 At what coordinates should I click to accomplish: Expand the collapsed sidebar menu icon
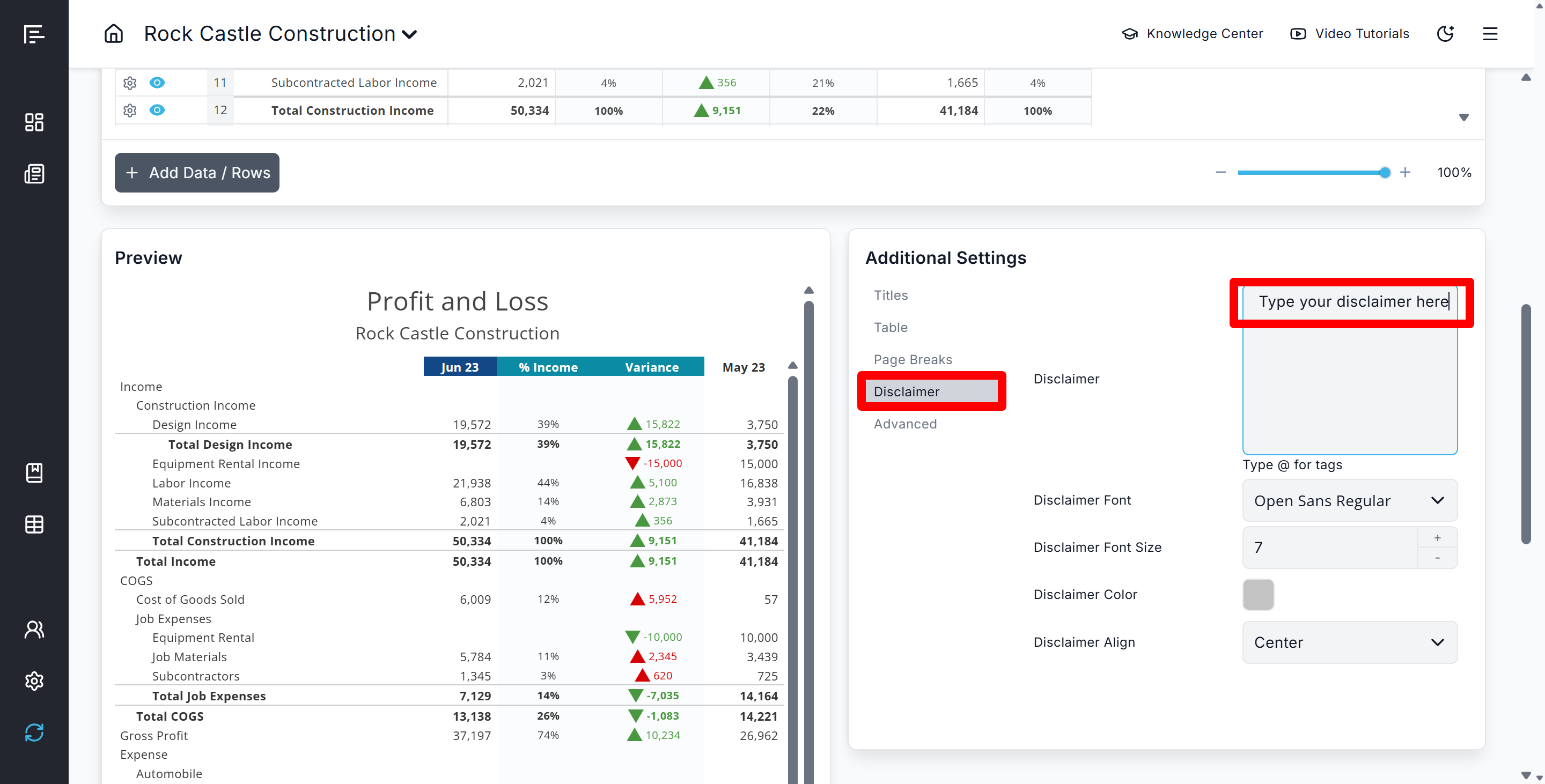click(34, 34)
